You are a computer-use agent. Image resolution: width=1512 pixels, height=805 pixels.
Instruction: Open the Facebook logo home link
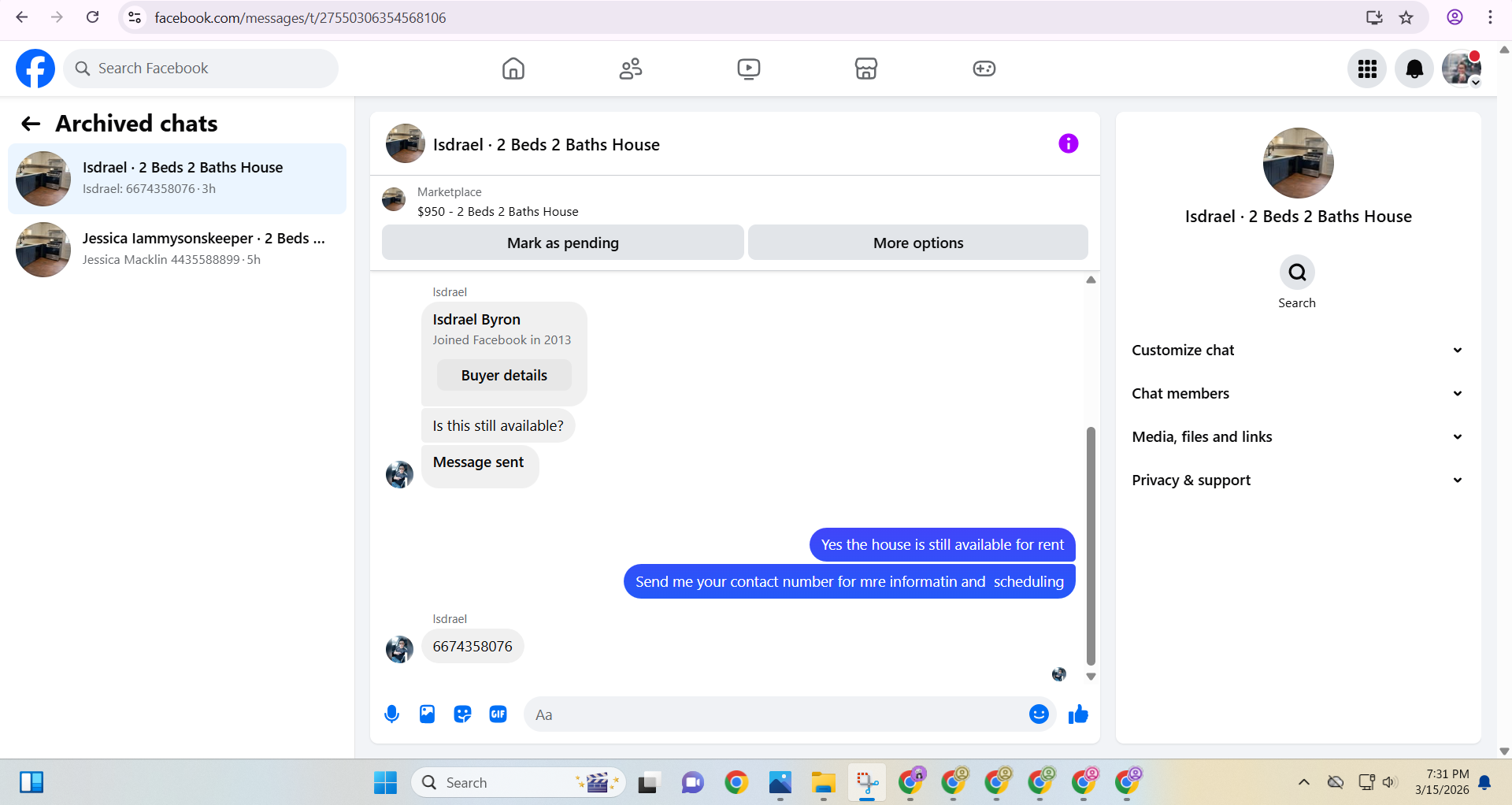(35, 69)
